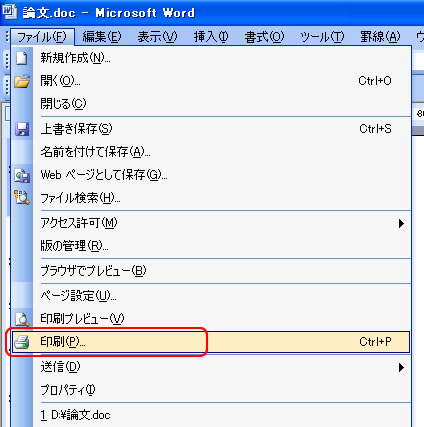Open the 編集(E) menu
This screenshot has height=427, width=424.
pyautogui.click(x=102, y=37)
